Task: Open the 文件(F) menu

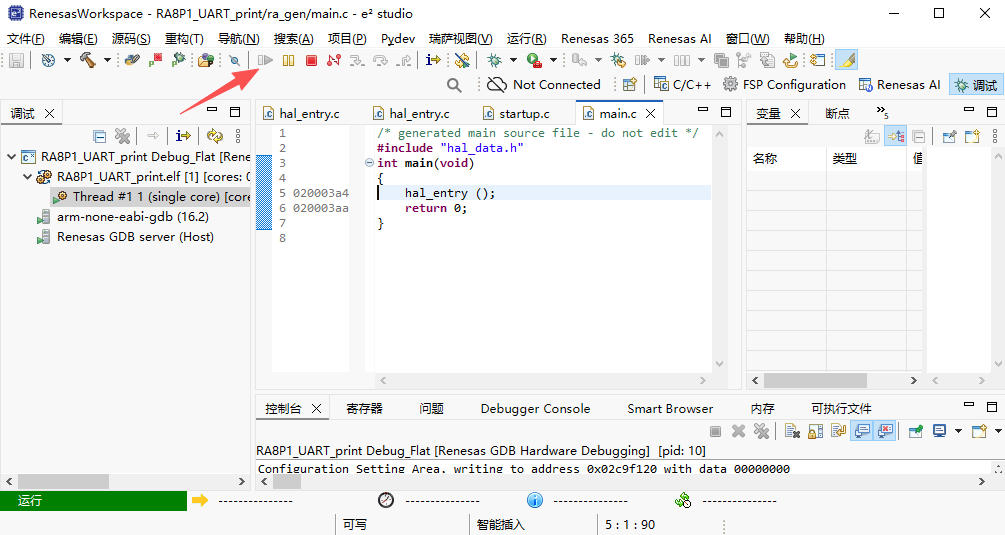Action: click(x=26, y=38)
